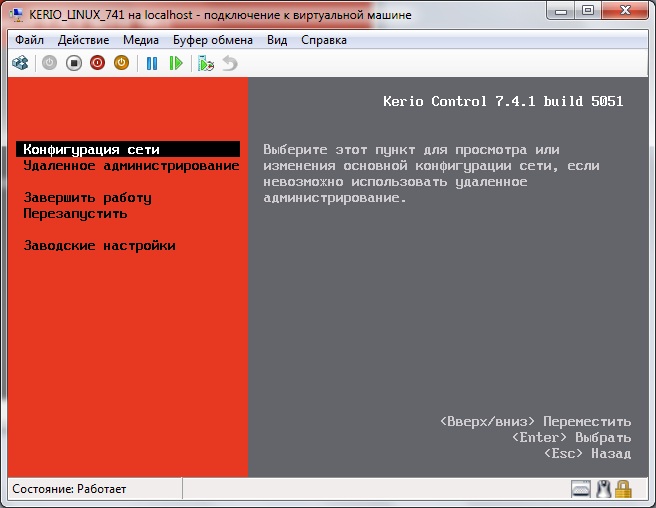Open the Медиа menu
The image size is (656, 508).
point(141,40)
